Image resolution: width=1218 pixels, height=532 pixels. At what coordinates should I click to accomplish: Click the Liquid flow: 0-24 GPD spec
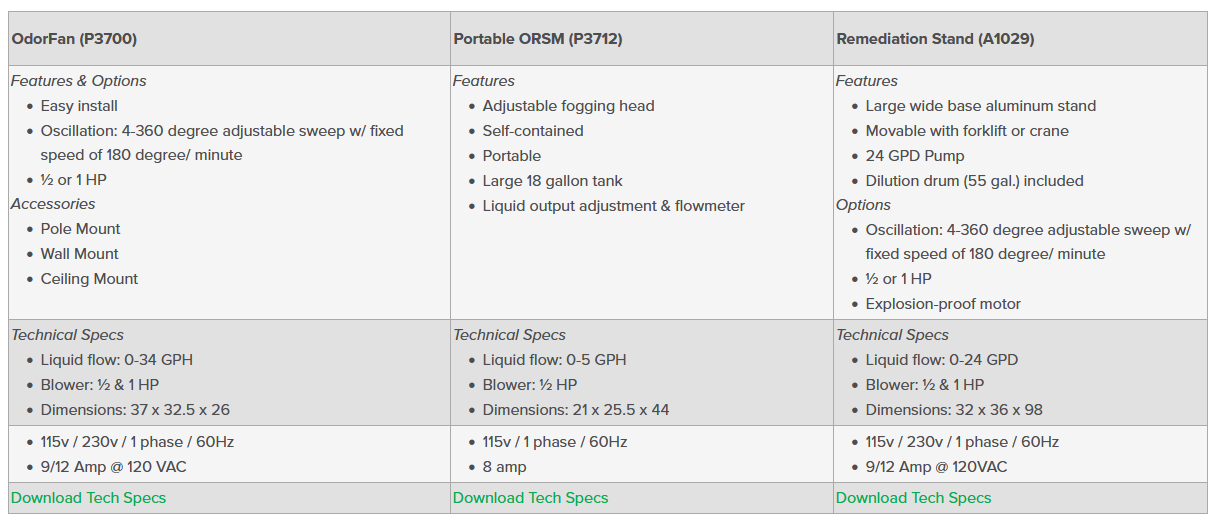pyautogui.click(x=941, y=360)
